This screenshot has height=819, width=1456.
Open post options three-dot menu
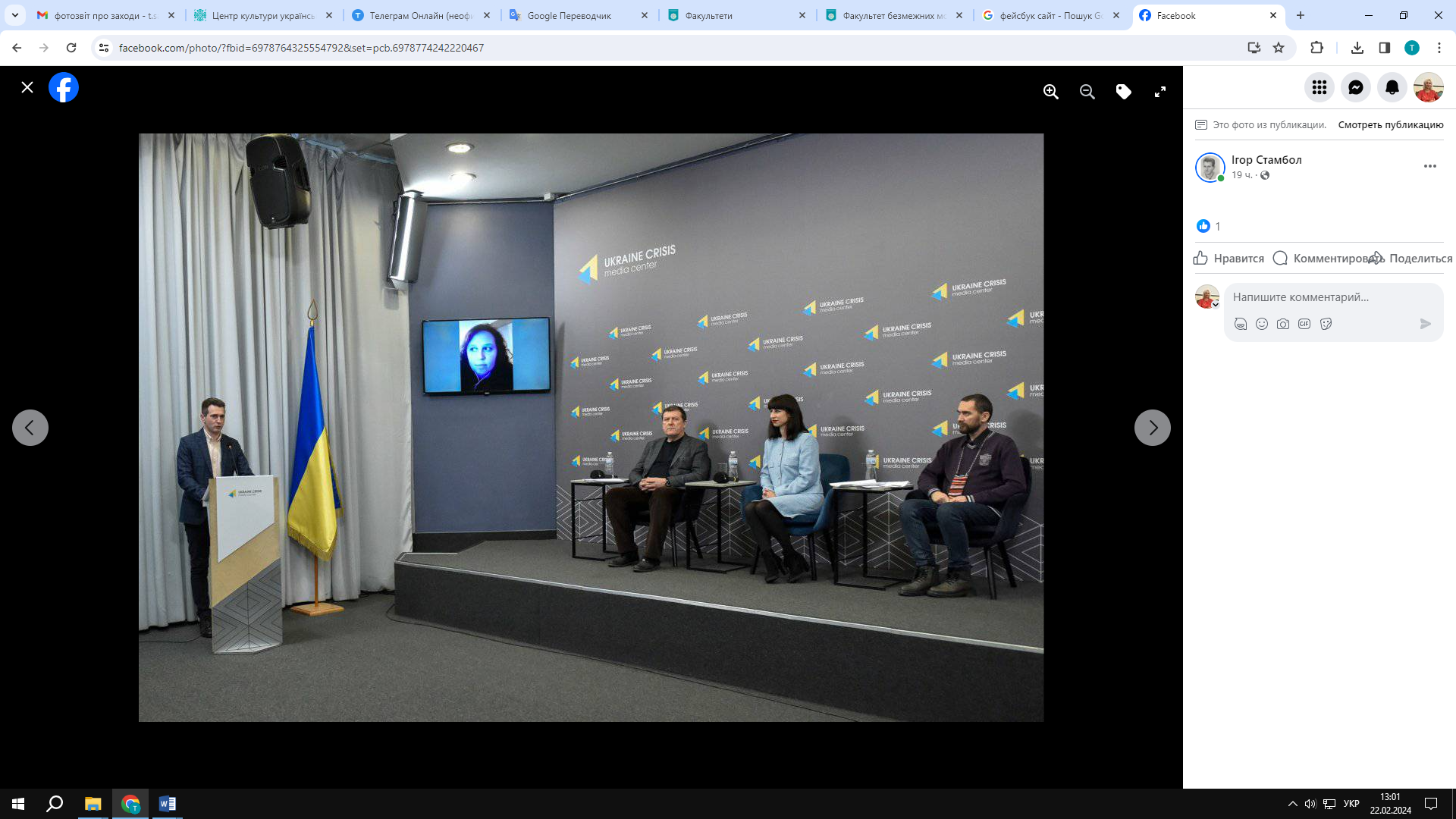[x=1429, y=166]
